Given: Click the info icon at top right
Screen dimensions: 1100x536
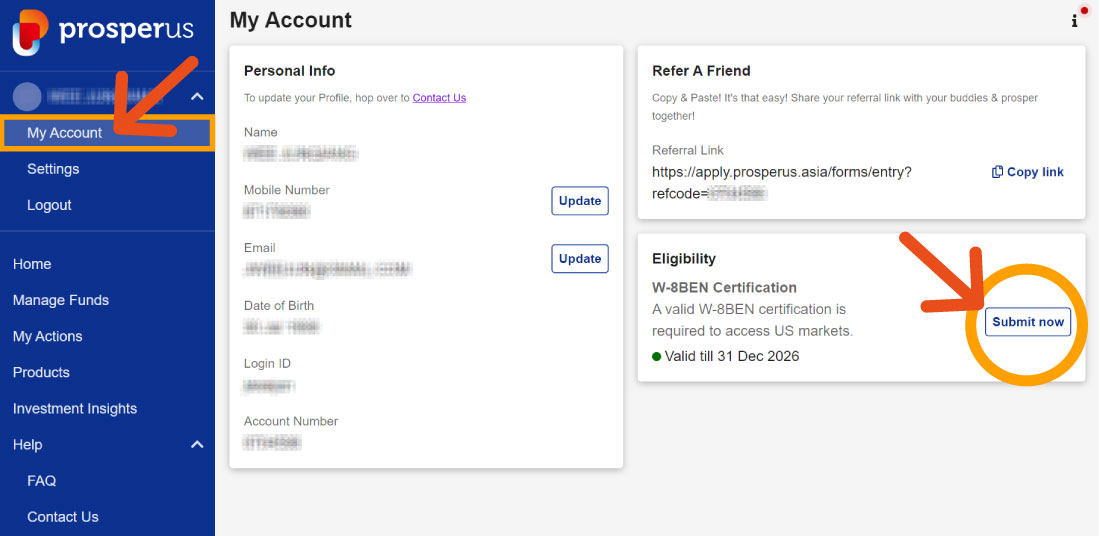Looking at the screenshot, I should pyautogui.click(x=1074, y=20).
